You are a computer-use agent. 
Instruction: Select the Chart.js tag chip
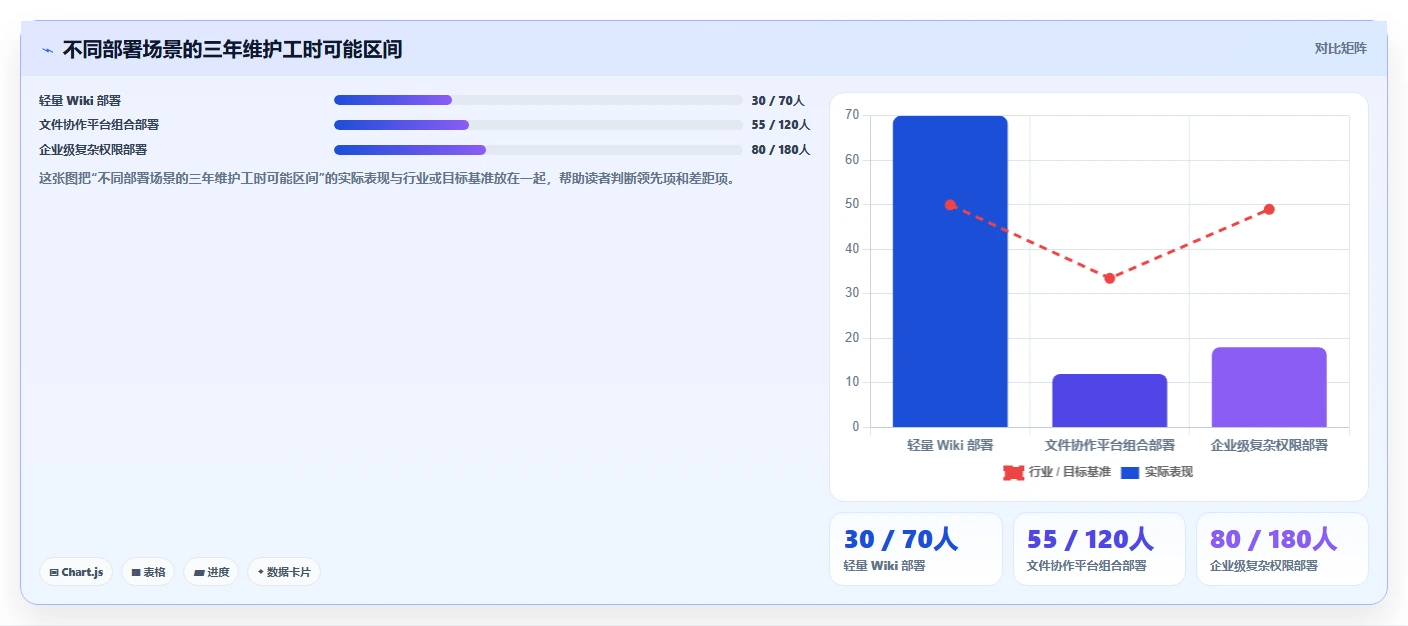76,572
